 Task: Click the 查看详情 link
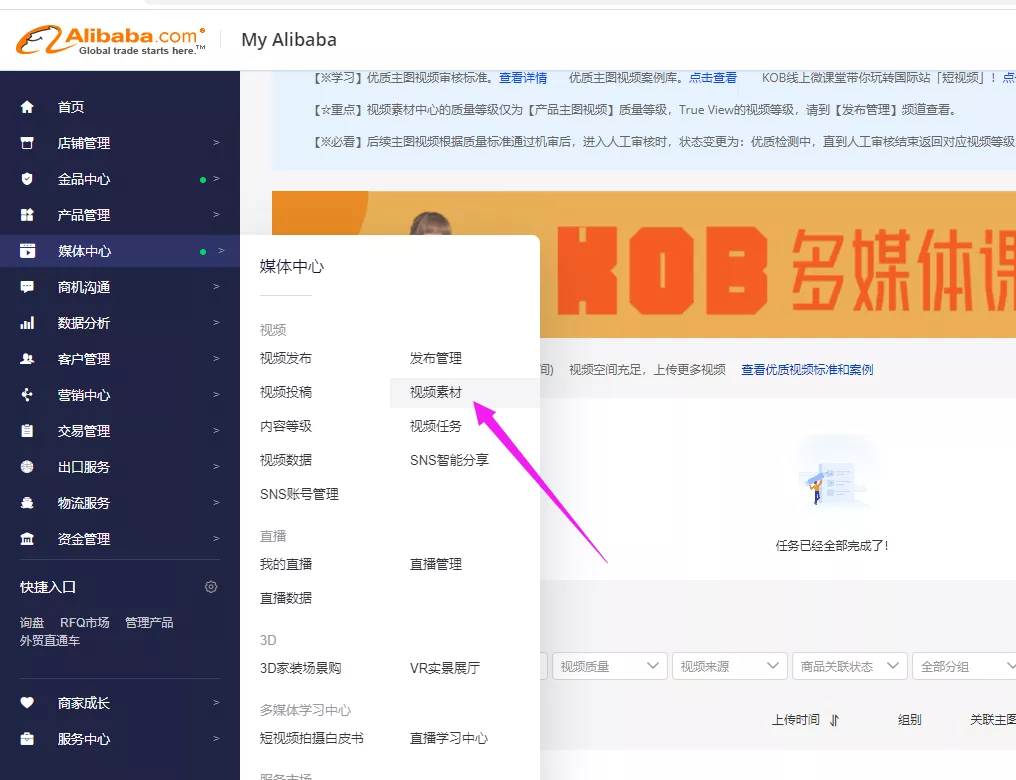[x=523, y=78]
